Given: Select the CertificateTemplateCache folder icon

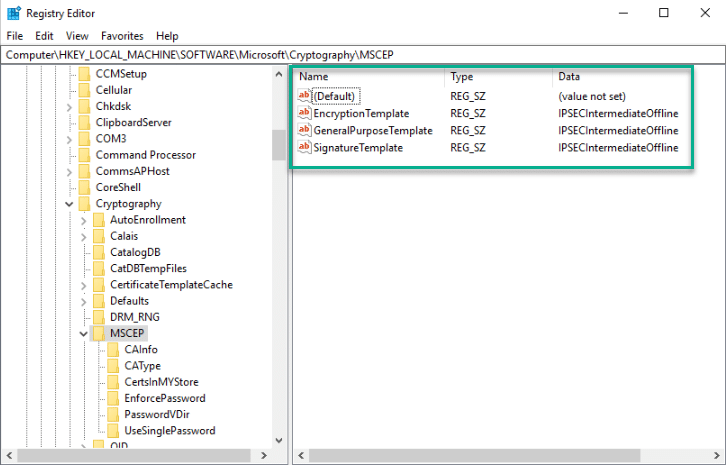Looking at the screenshot, I should (99, 285).
